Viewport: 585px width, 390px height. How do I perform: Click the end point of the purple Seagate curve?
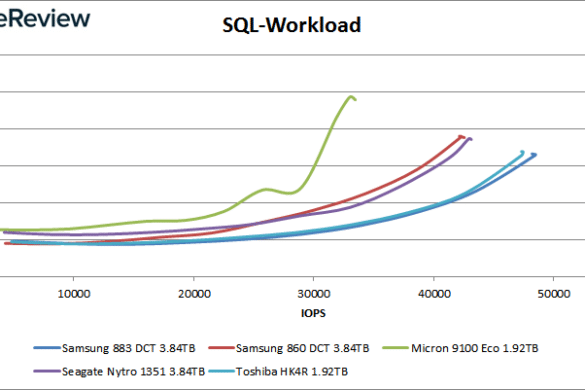470,139
